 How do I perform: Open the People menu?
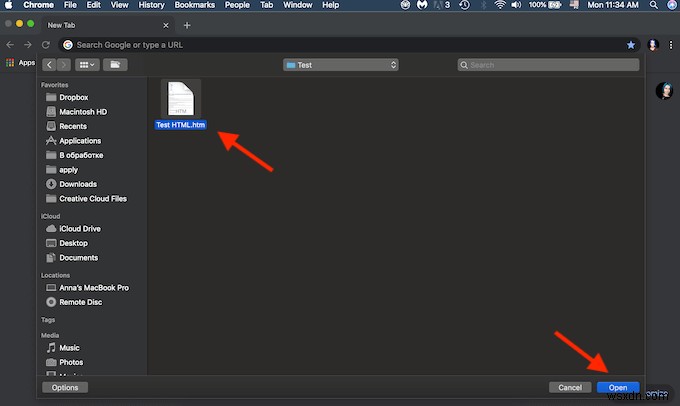coord(237,5)
